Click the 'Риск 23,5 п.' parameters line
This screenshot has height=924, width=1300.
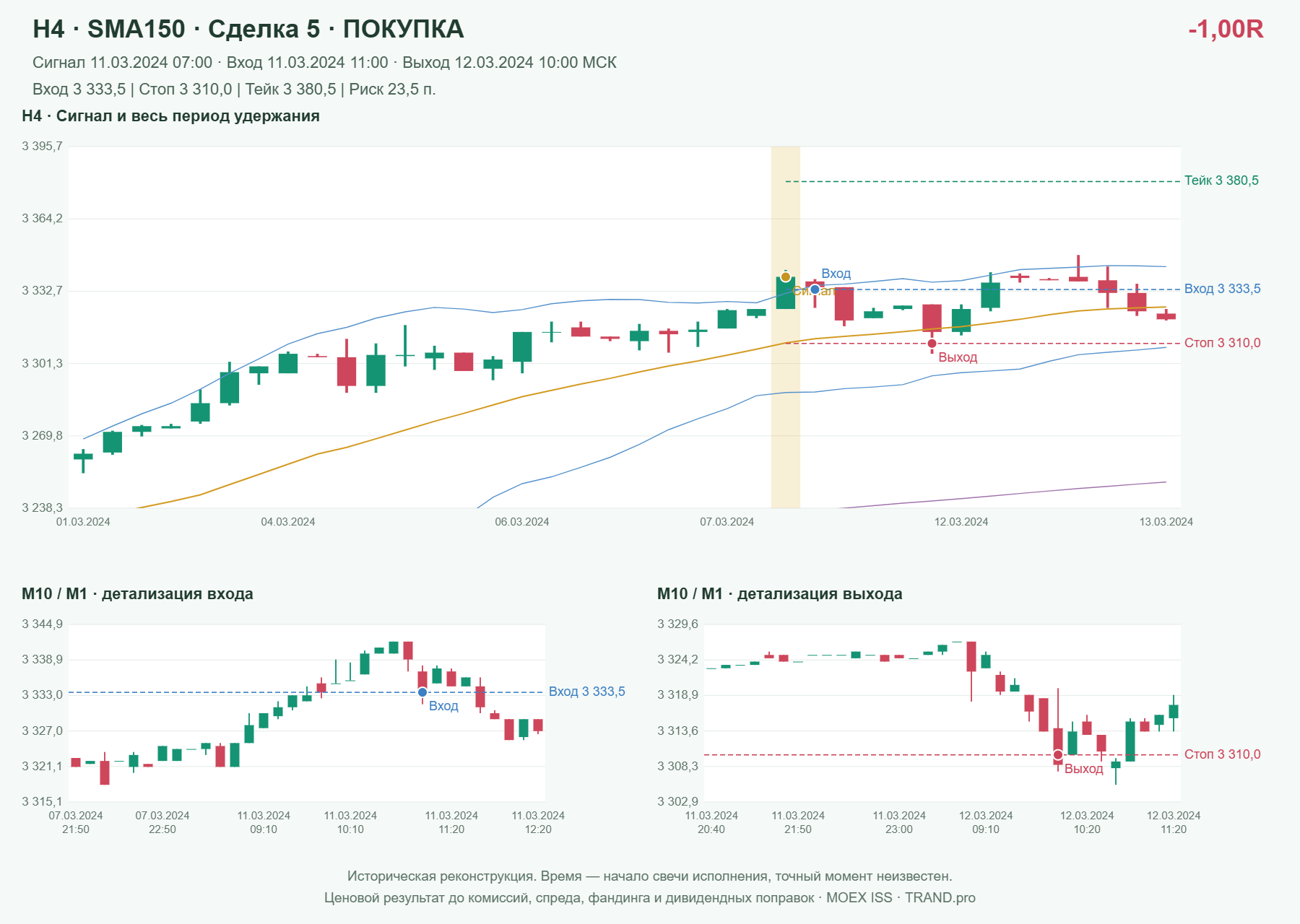[234, 90]
